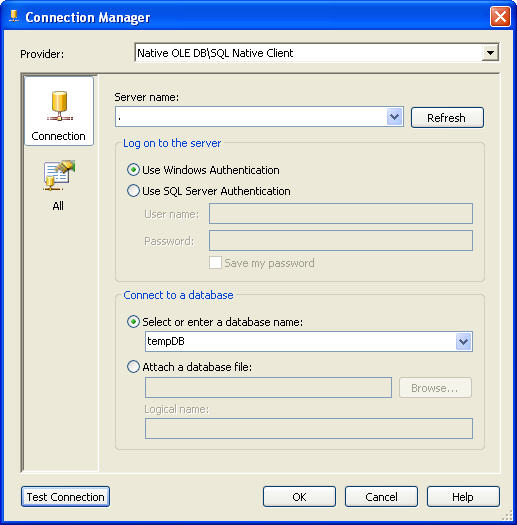The image size is (517, 525).
Task: Click the Cancel button
Action: (x=381, y=497)
